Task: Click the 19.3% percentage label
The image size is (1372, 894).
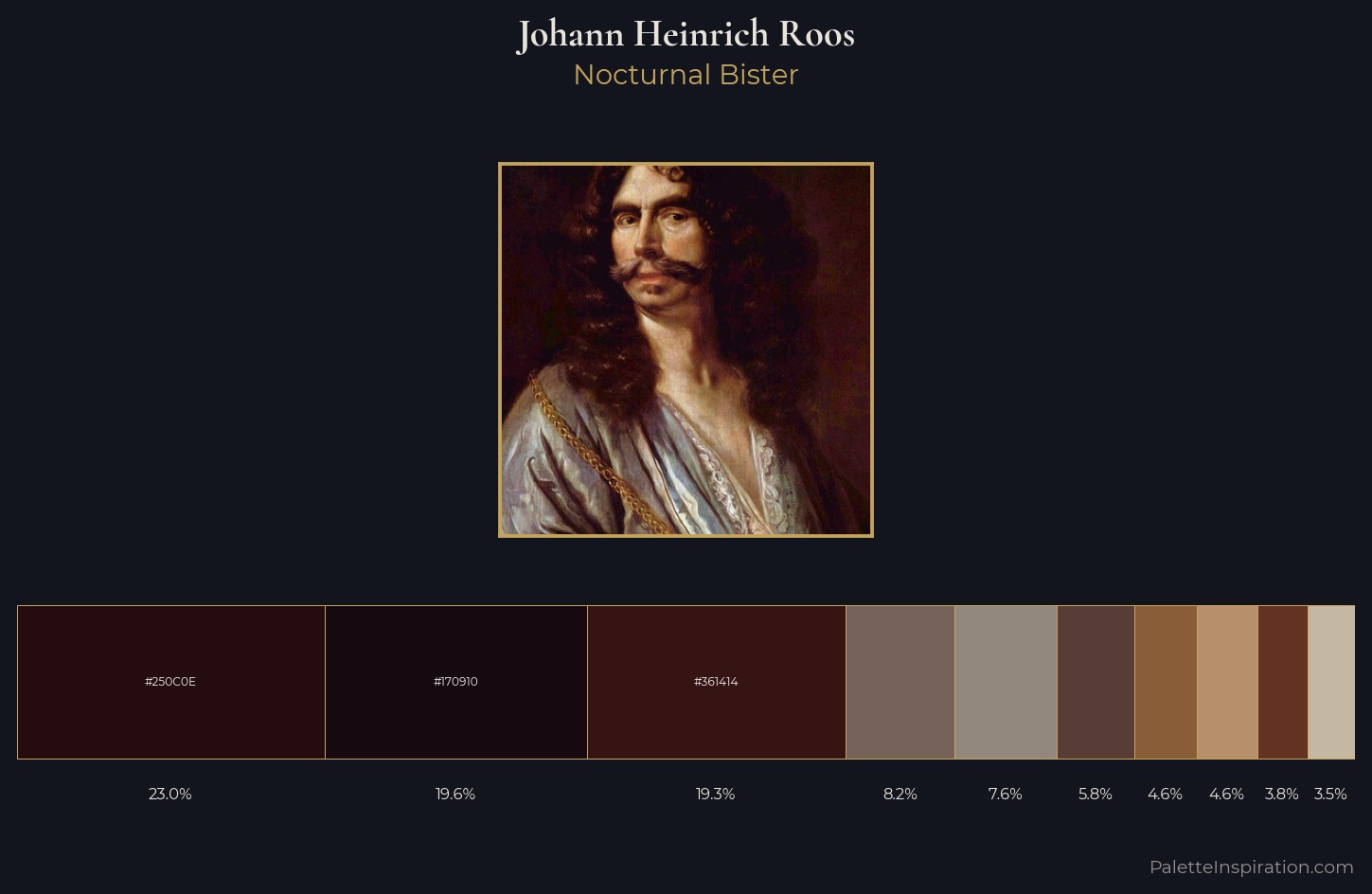Action: pyautogui.click(x=715, y=794)
